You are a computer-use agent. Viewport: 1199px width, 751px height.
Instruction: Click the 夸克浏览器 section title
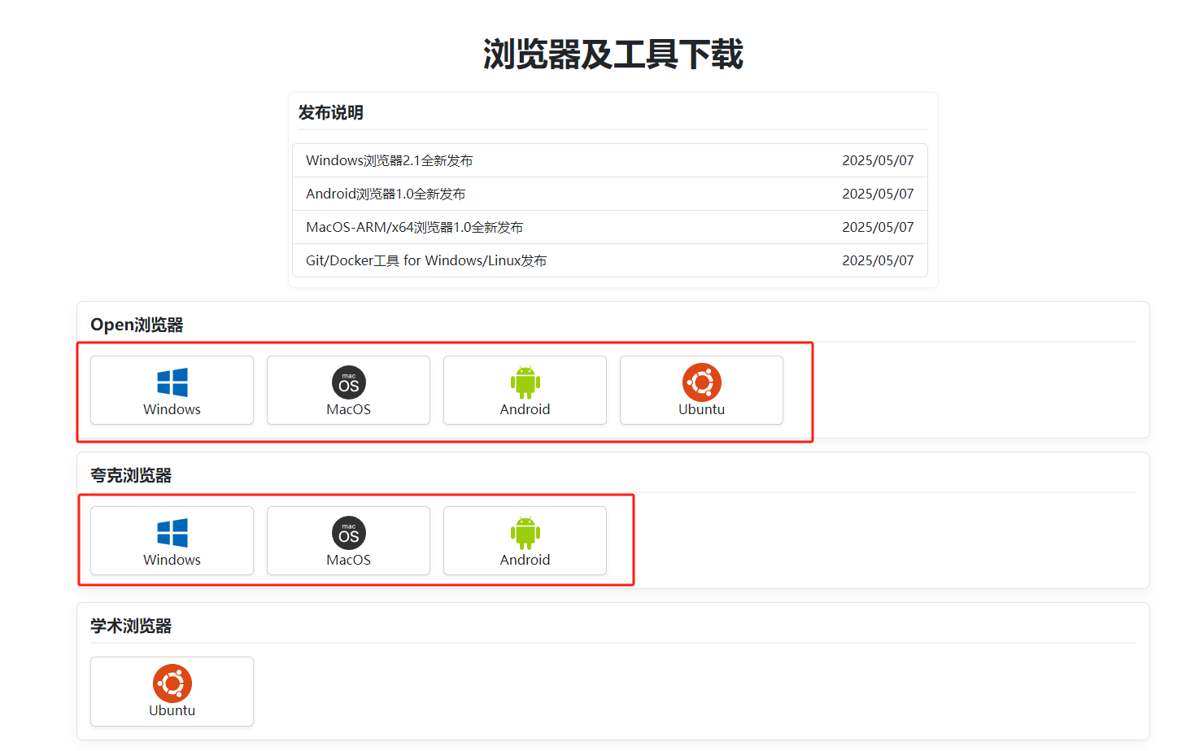[x=131, y=475]
